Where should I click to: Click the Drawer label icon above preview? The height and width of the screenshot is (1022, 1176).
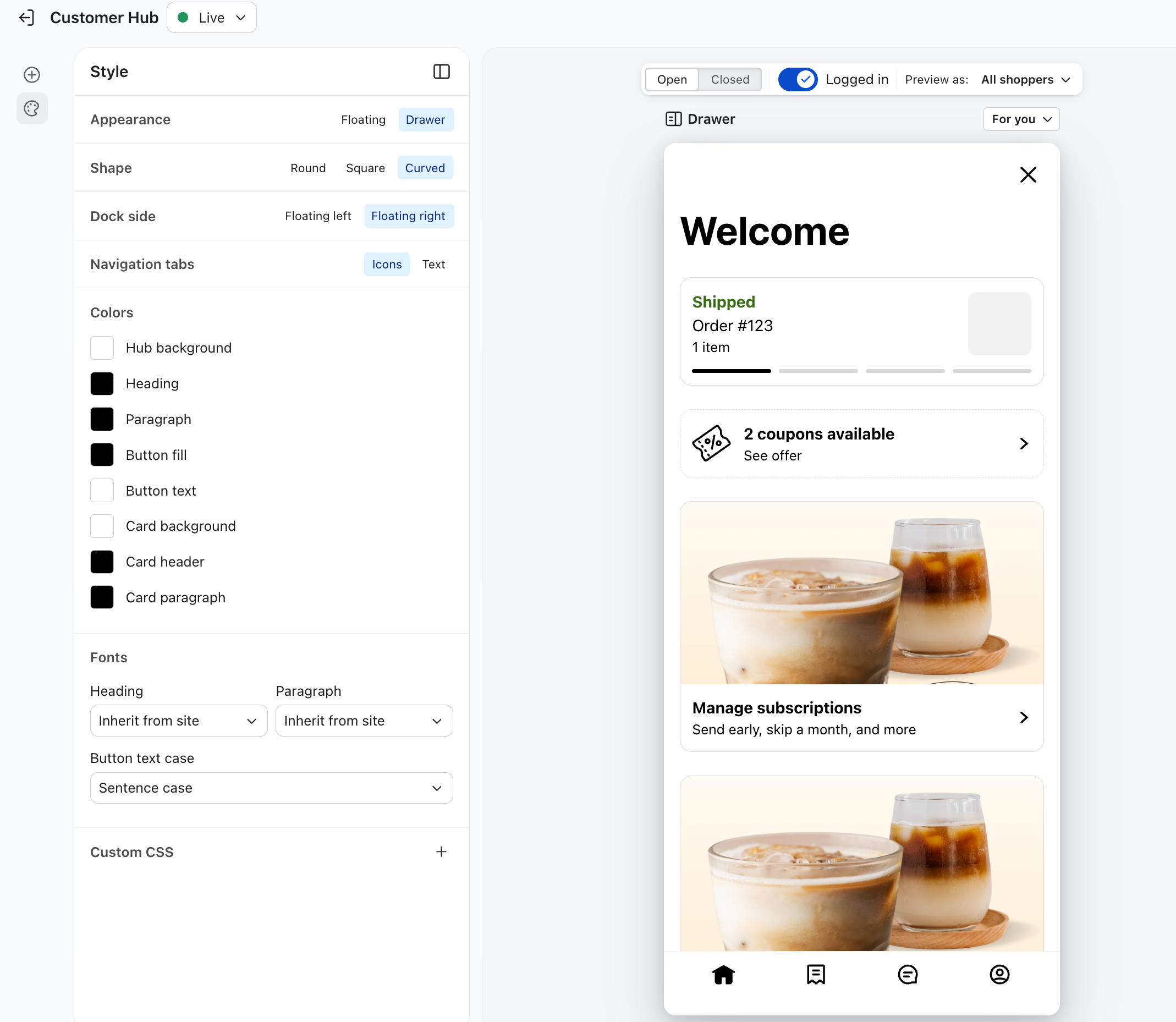pos(674,119)
